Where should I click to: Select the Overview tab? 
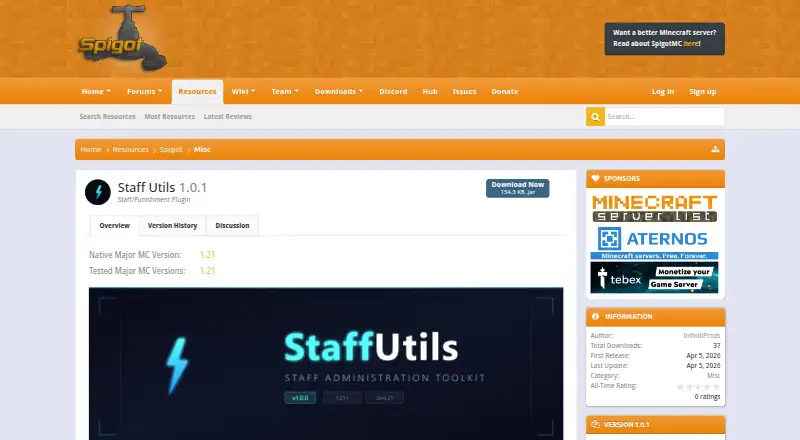tap(115, 226)
